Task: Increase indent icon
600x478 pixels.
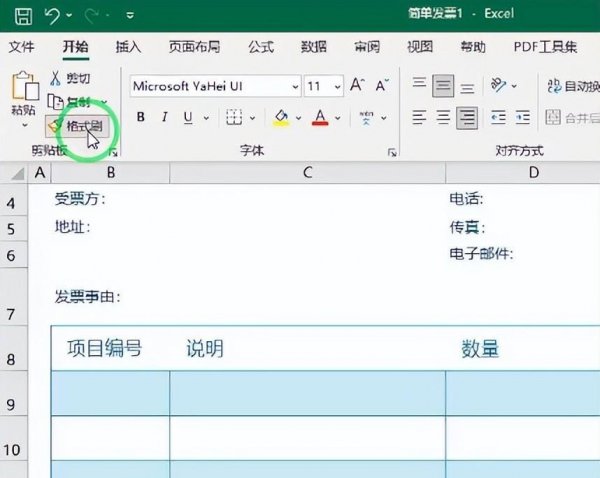Action: [523, 117]
